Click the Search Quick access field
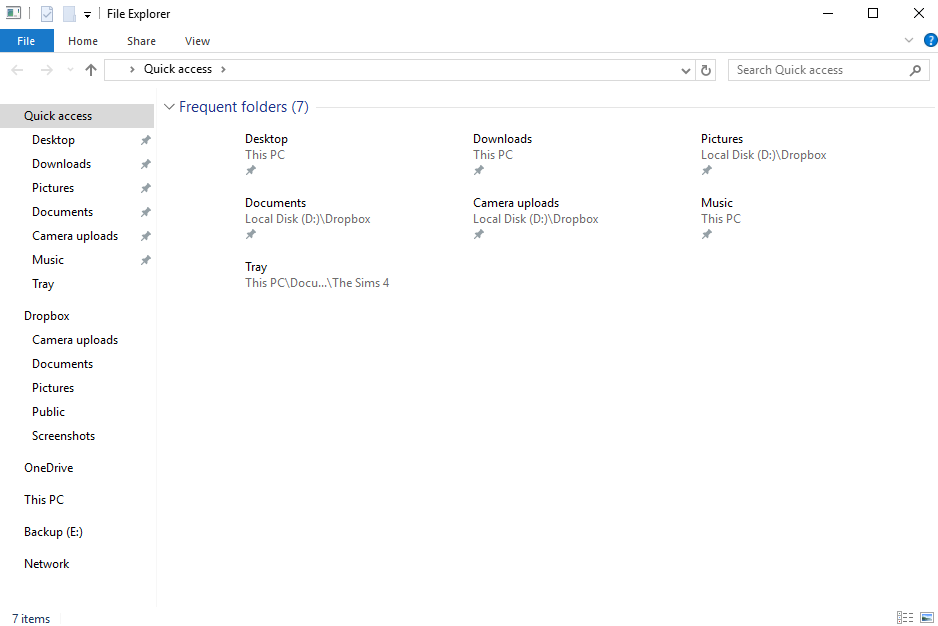This screenshot has height=626, width=938. click(x=818, y=70)
